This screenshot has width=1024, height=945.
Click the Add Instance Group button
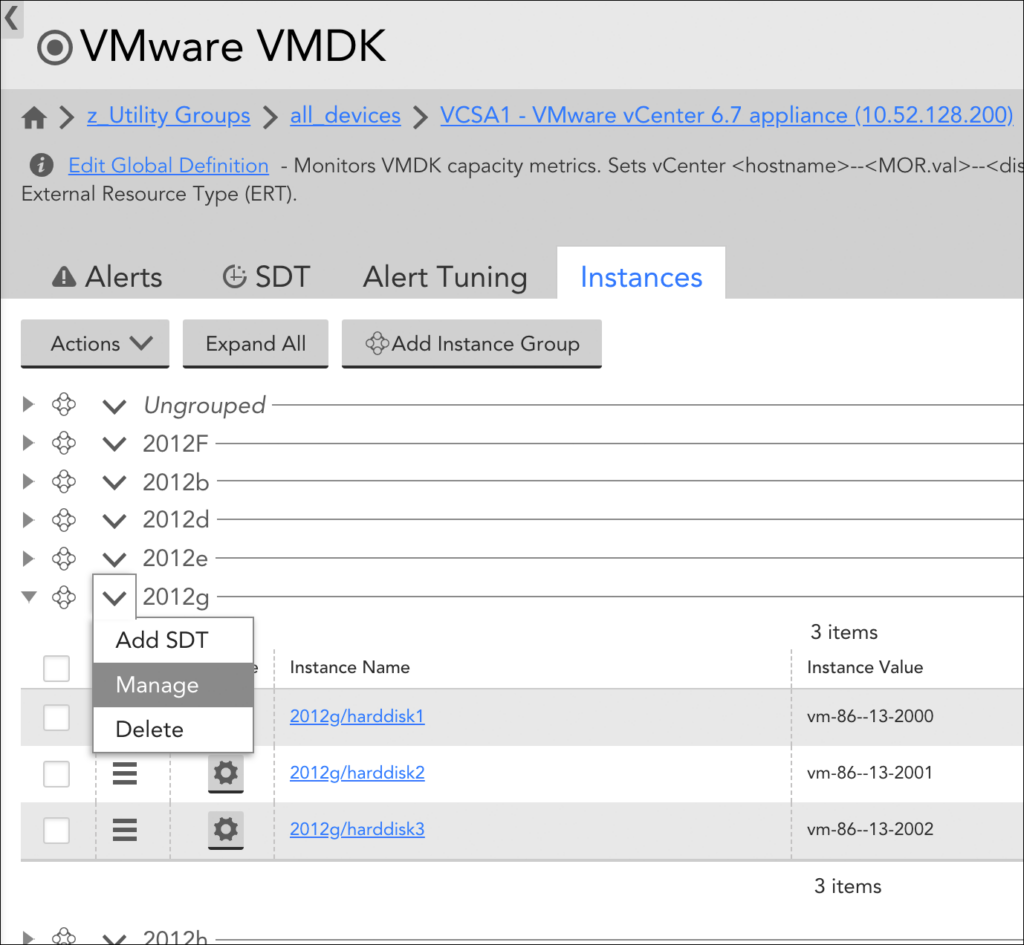pos(472,344)
